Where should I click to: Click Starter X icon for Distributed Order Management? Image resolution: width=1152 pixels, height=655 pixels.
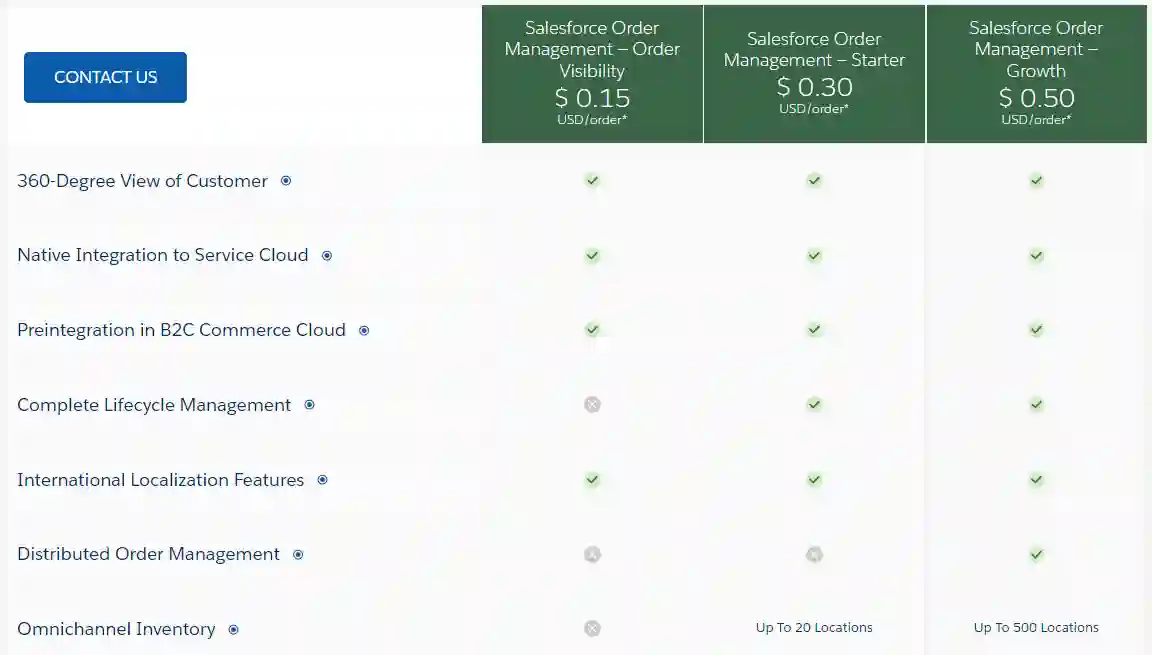(814, 554)
